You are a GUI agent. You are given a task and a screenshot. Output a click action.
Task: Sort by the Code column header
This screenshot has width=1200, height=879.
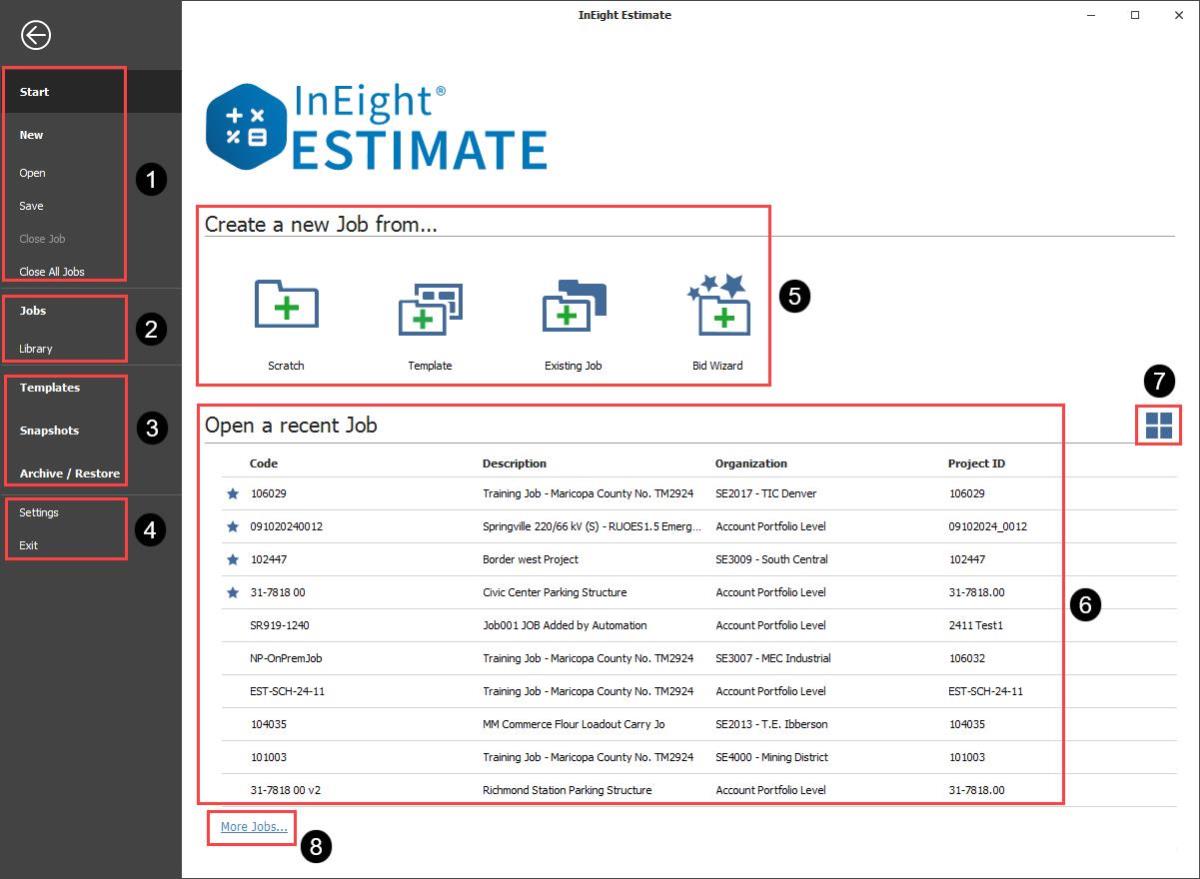click(264, 463)
